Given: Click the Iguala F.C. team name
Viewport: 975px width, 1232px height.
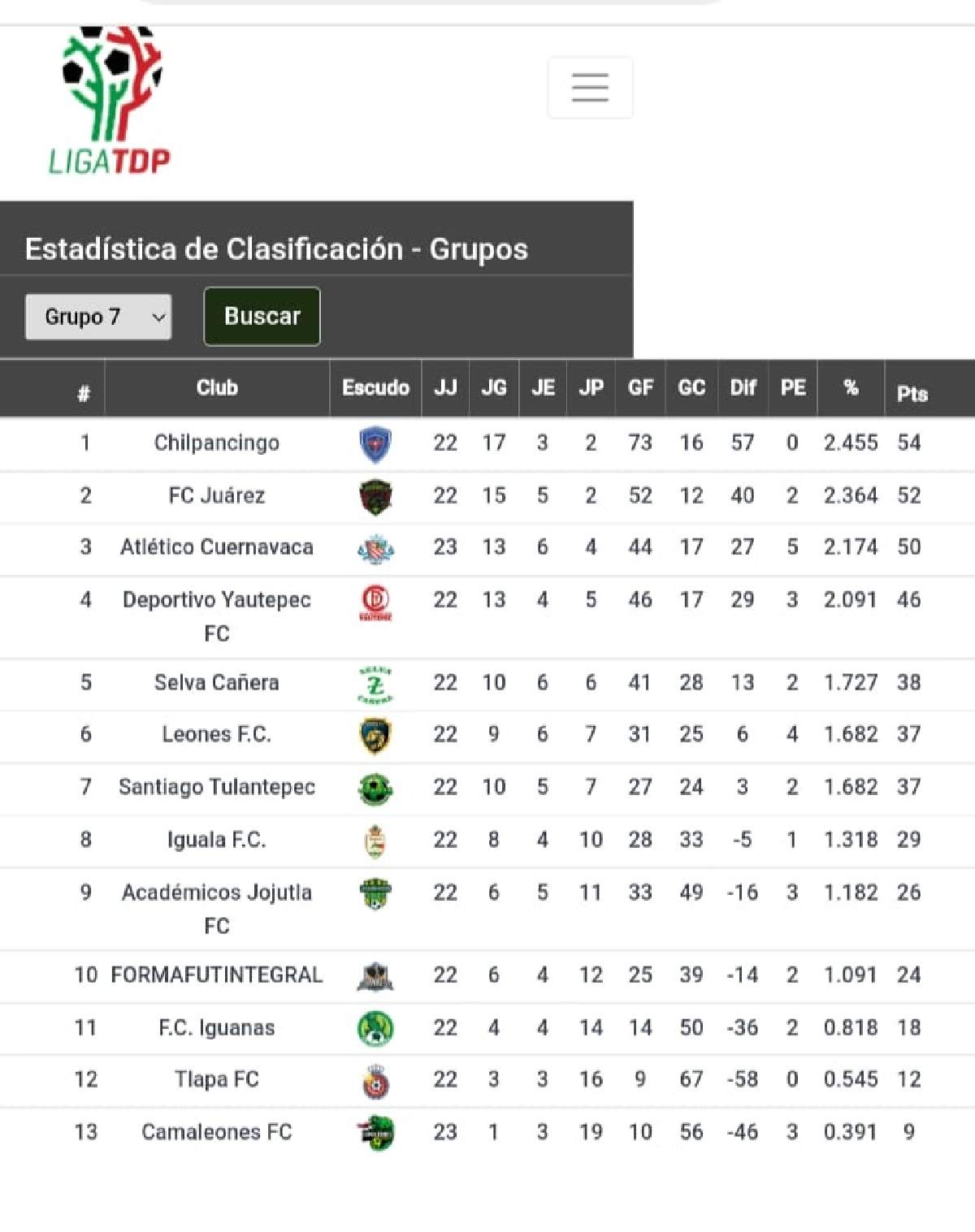Looking at the screenshot, I should (x=216, y=840).
